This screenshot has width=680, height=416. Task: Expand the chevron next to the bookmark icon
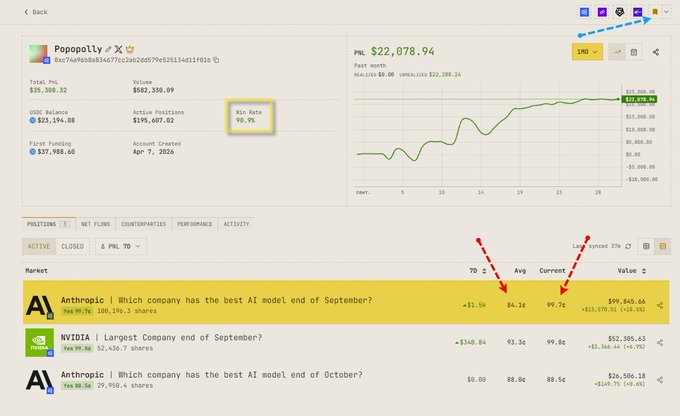click(x=666, y=12)
